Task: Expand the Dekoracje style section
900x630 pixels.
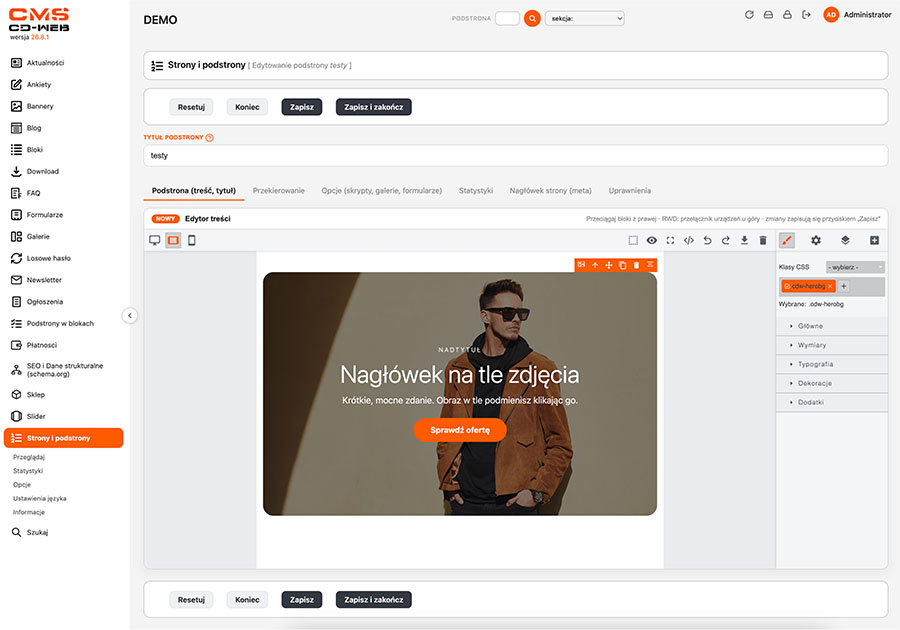Action: (x=832, y=383)
